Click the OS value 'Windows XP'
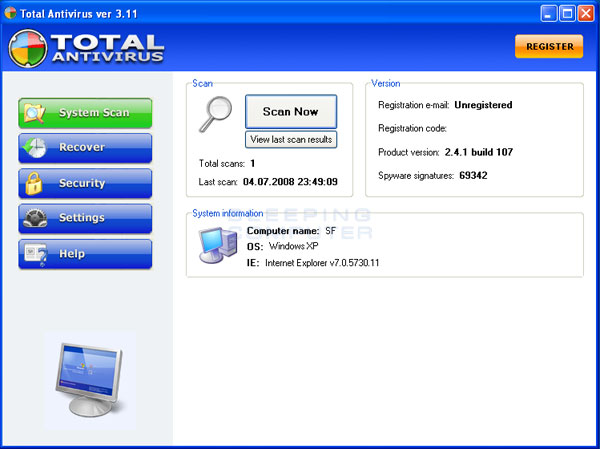 tap(293, 246)
